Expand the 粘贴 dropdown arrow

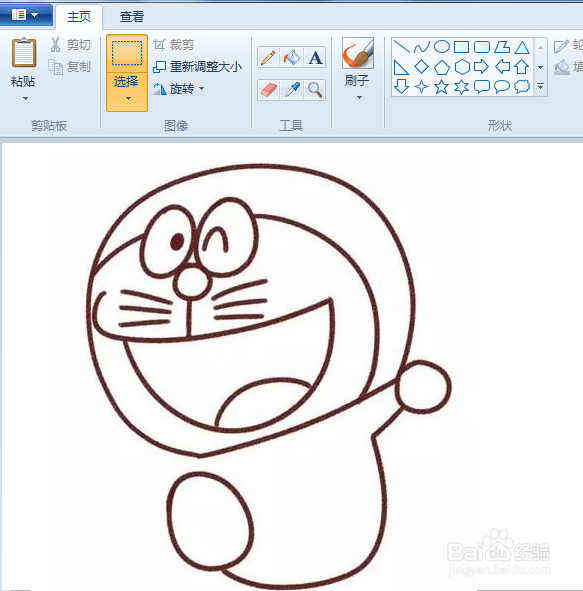click(25, 98)
